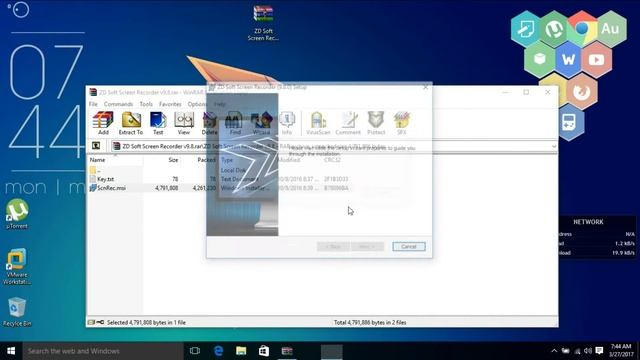Screen dimensions: 640x360
Task: Click the Find toolbar icon
Action: pyautogui.click(x=235, y=123)
